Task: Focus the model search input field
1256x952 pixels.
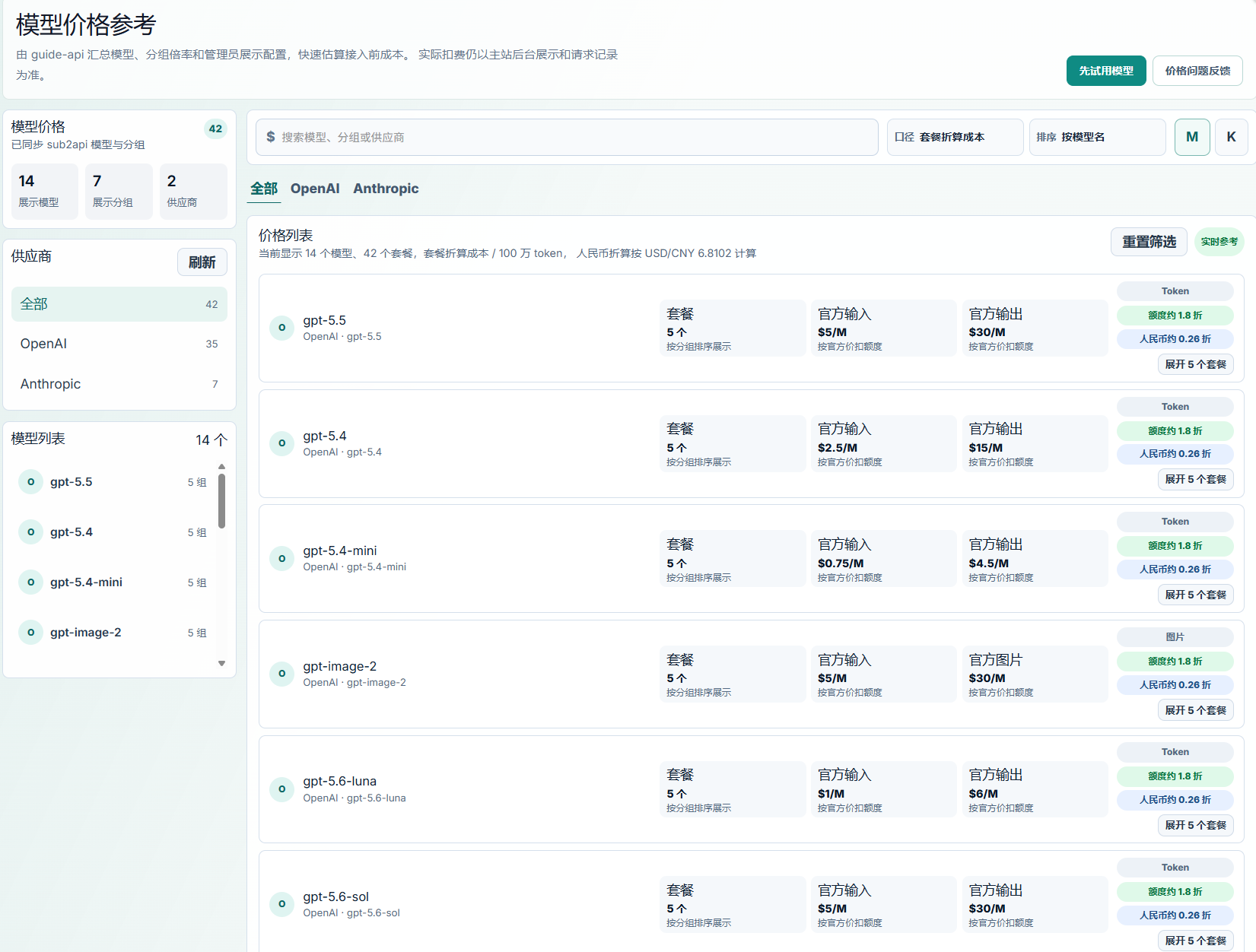Action: pos(567,137)
